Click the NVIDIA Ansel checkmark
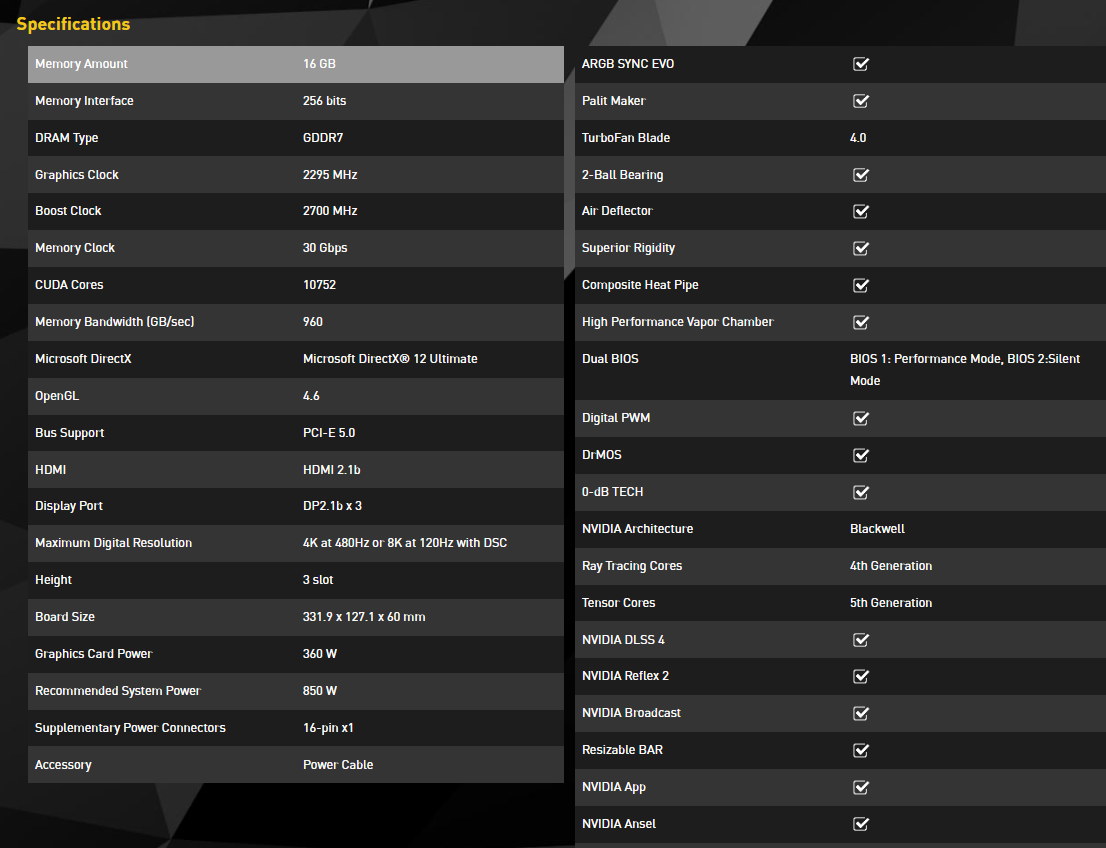This screenshot has height=848, width=1106. click(x=860, y=825)
